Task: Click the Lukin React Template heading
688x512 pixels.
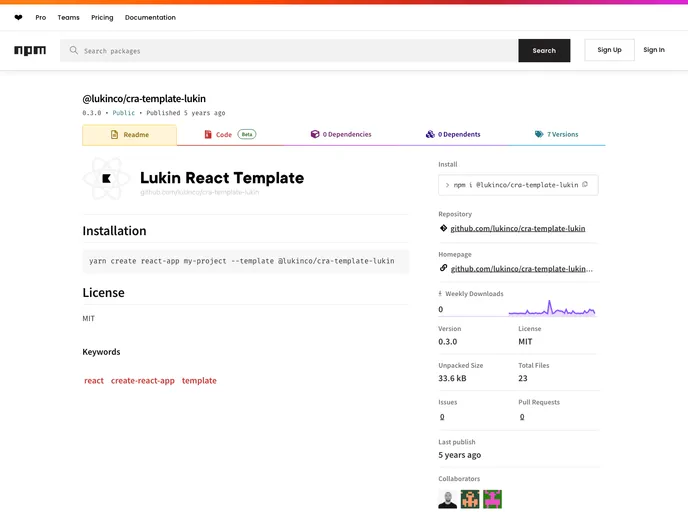Action: pos(222,178)
